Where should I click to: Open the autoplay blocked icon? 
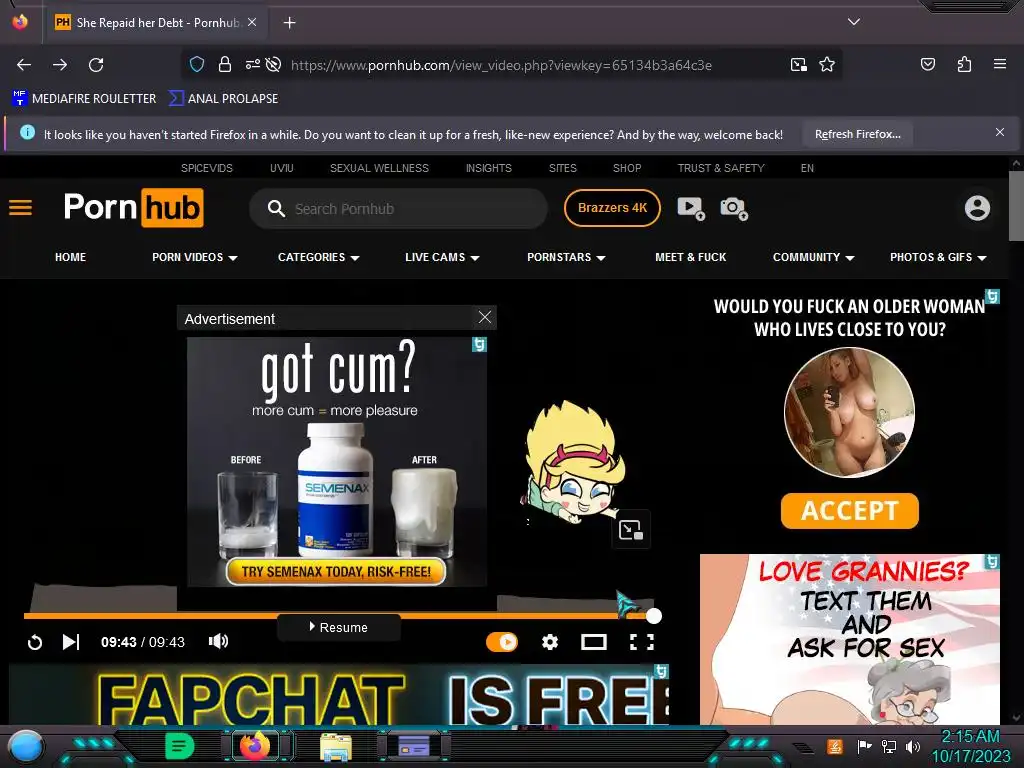tap(274, 65)
